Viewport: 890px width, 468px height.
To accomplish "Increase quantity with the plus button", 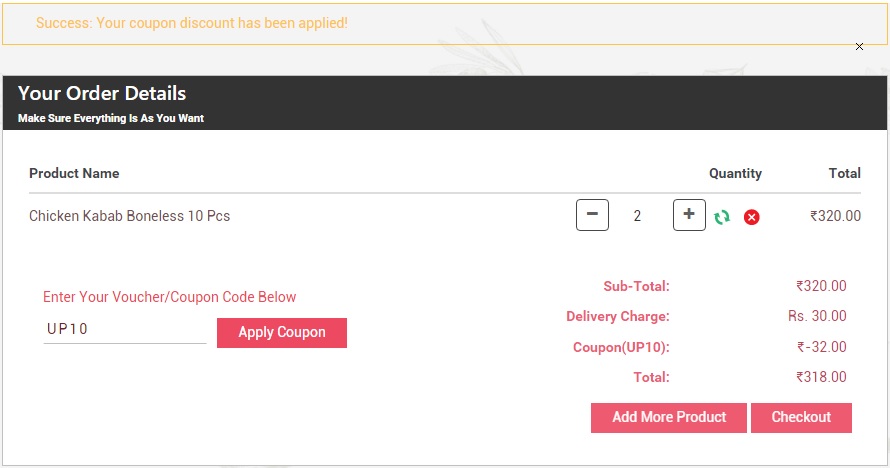I will click(x=689, y=215).
